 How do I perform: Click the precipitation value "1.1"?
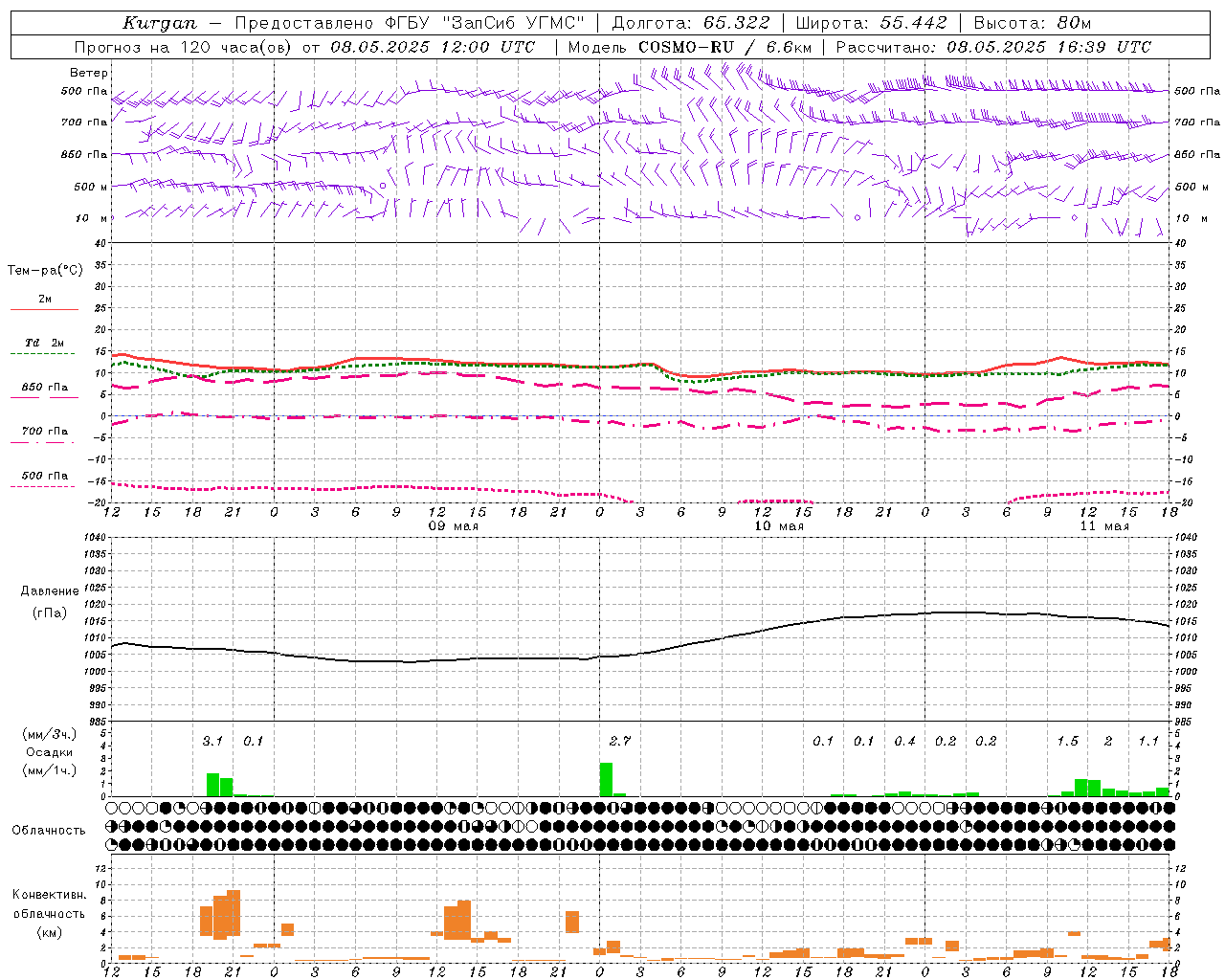coord(1148,741)
